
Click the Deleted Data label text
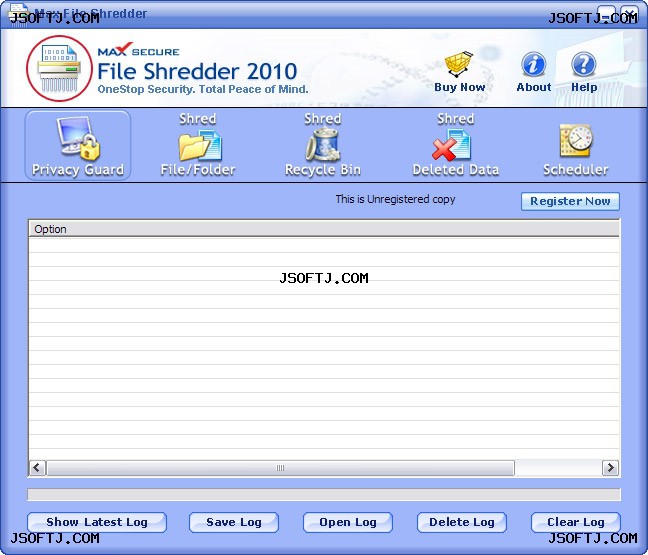pyautogui.click(x=455, y=170)
